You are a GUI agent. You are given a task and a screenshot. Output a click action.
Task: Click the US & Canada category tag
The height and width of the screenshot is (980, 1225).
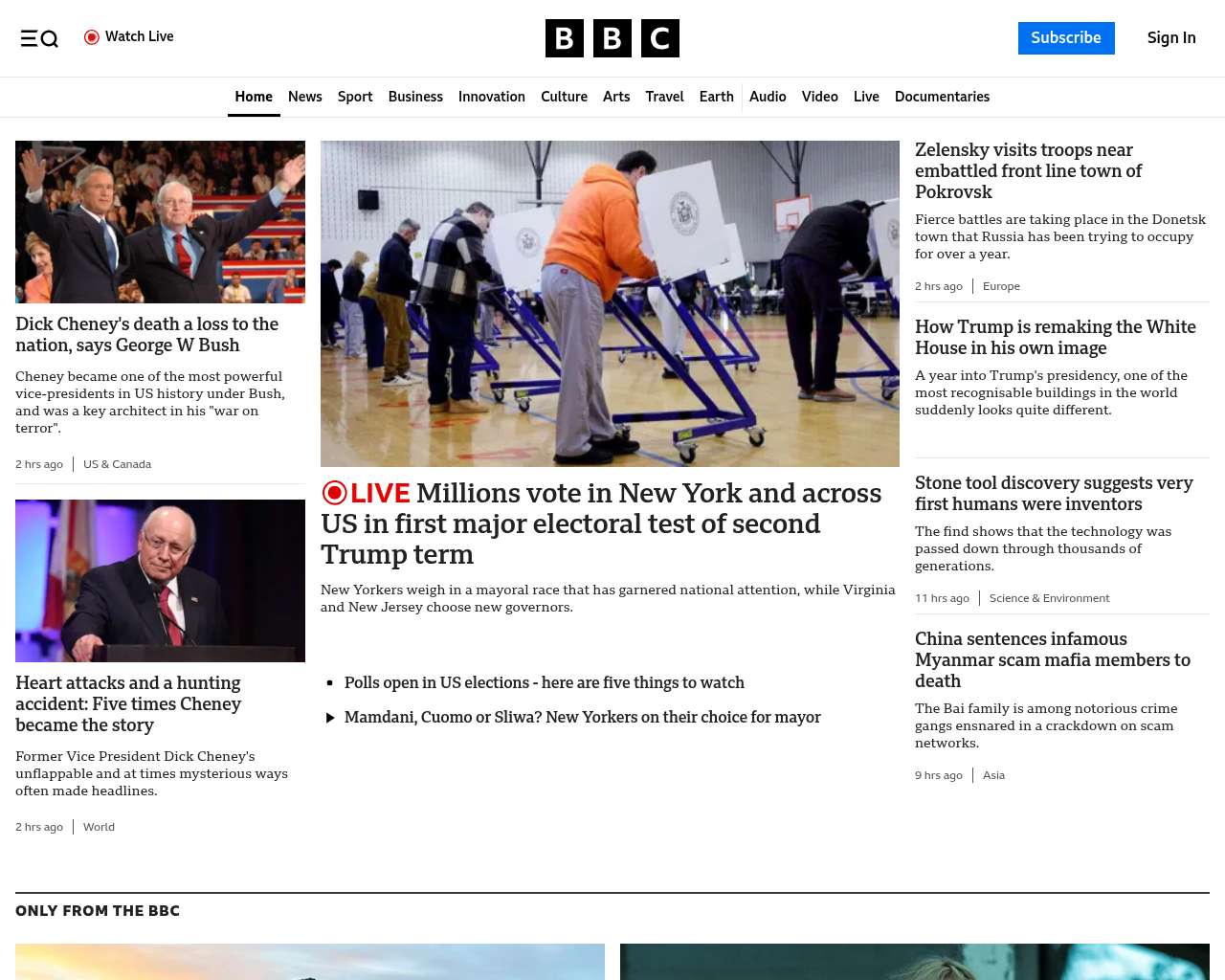point(117,464)
